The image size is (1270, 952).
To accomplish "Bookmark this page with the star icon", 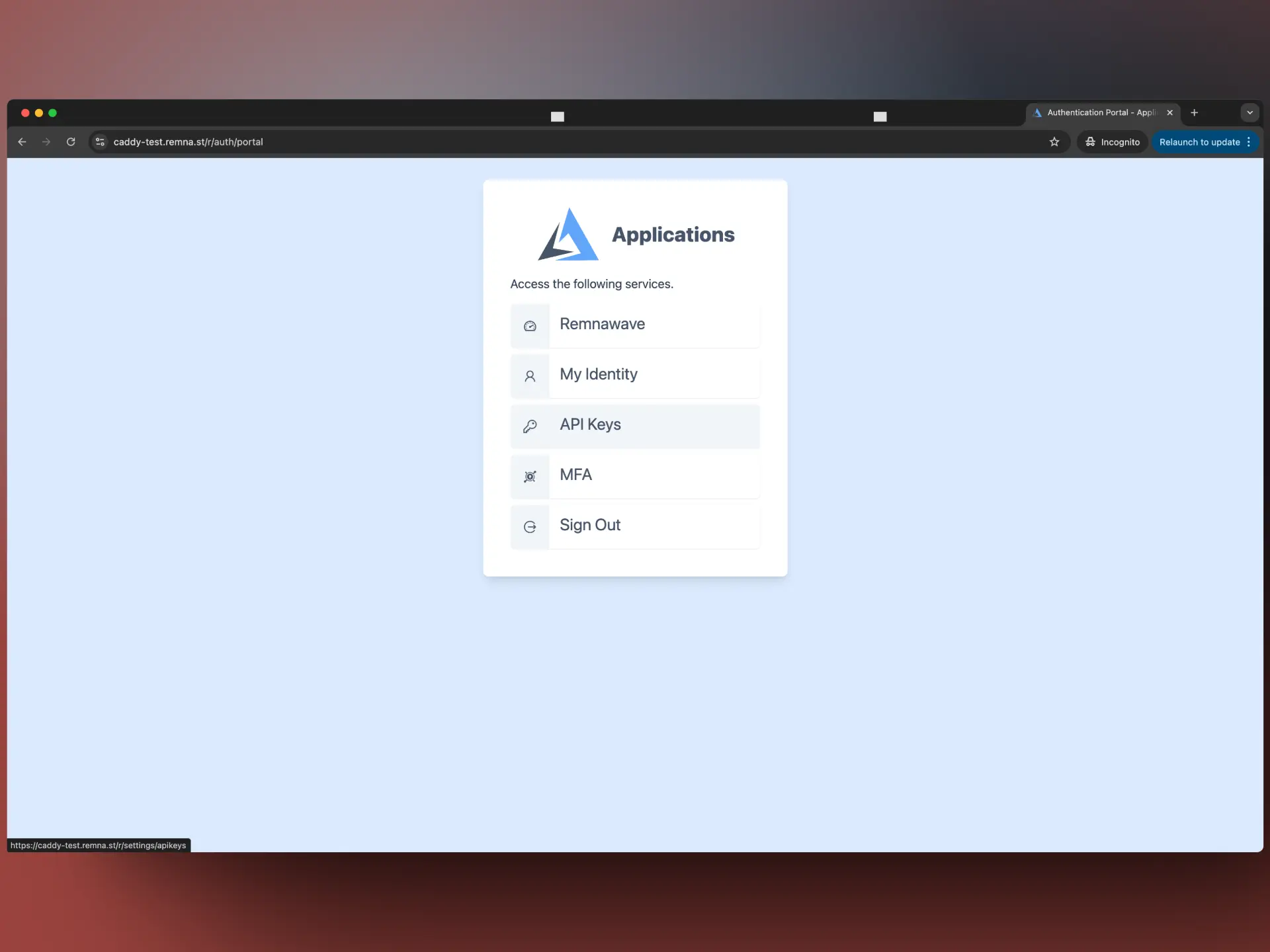I will click(1055, 141).
